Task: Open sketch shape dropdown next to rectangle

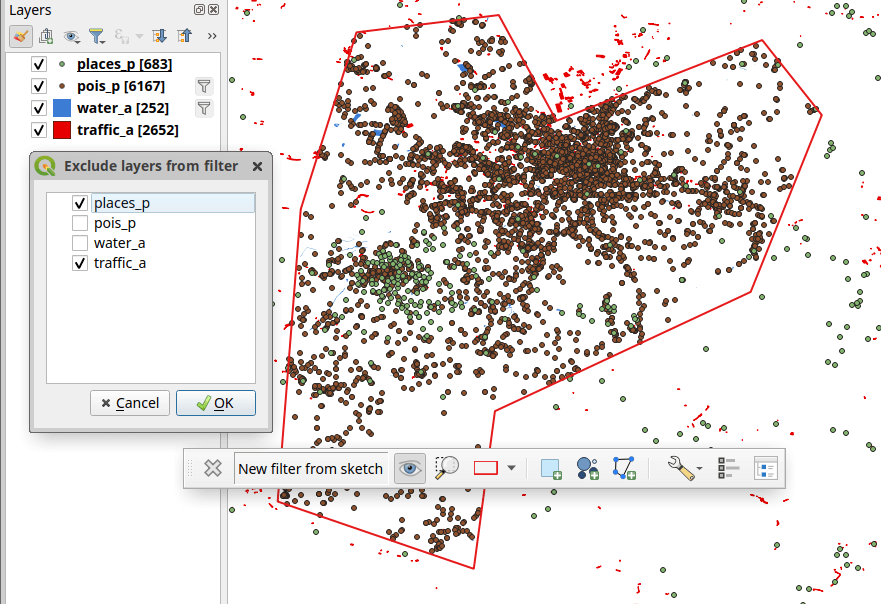Action: click(x=511, y=467)
